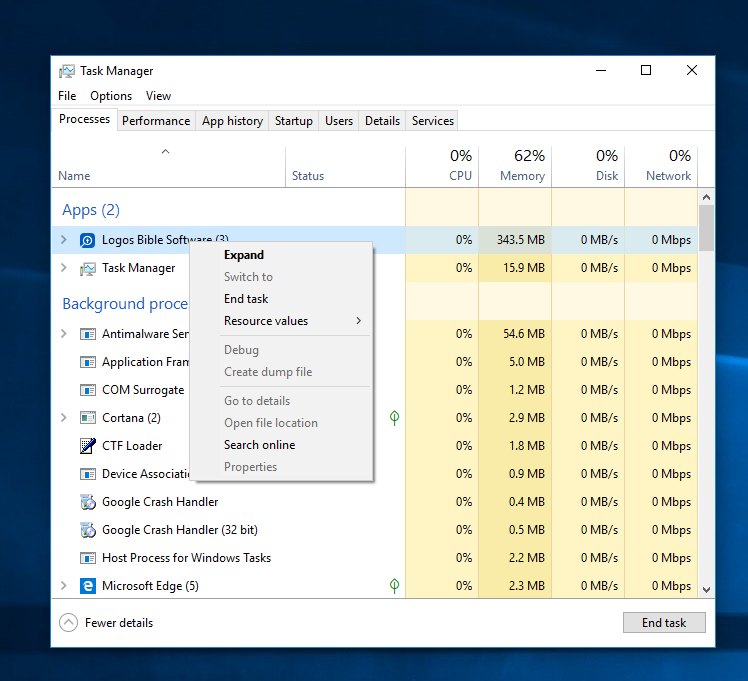Click the Fewer details link
The image size is (748, 681).
pyautogui.click(x=119, y=623)
